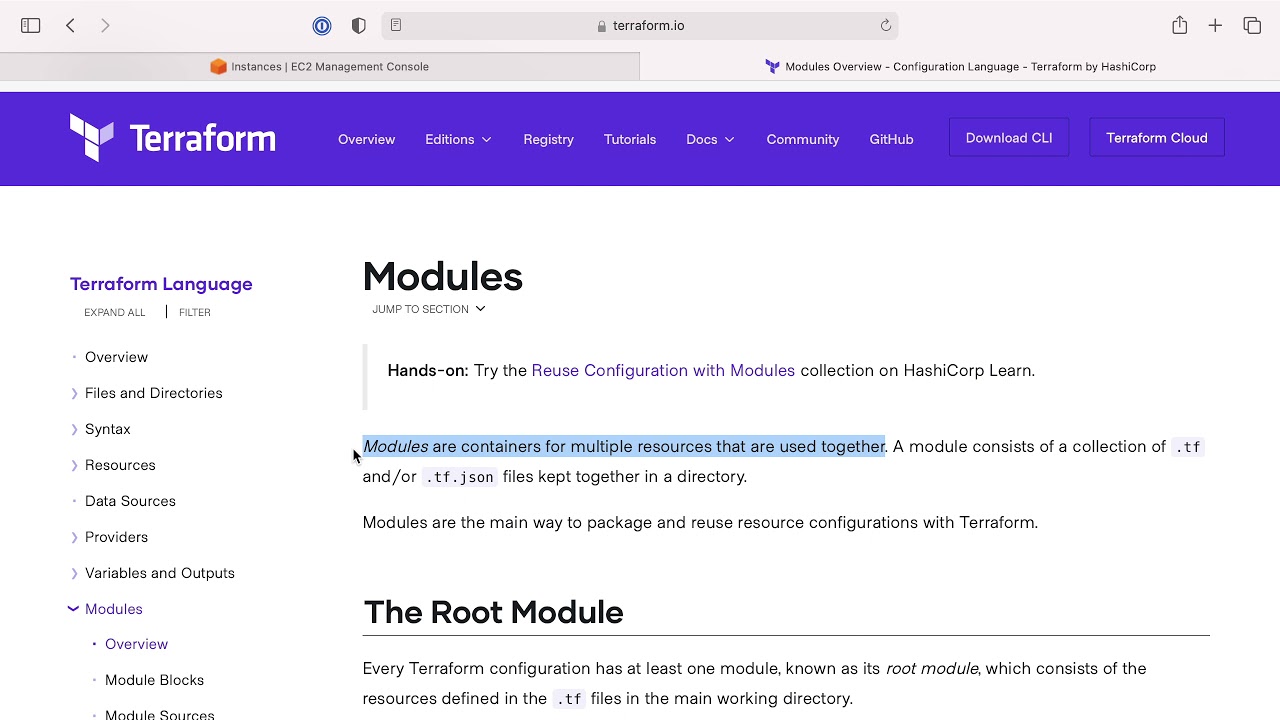Open the Editions dropdown menu

pyautogui.click(x=458, y=139)
